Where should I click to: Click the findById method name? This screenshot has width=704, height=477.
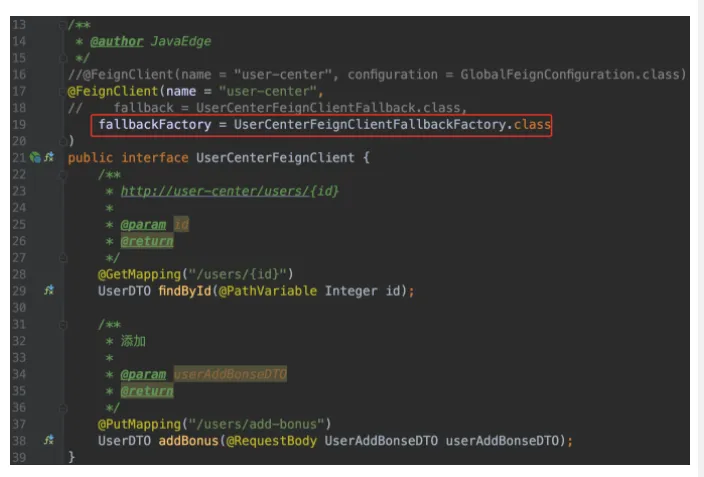pyautogui.click(x=185, y=291)
